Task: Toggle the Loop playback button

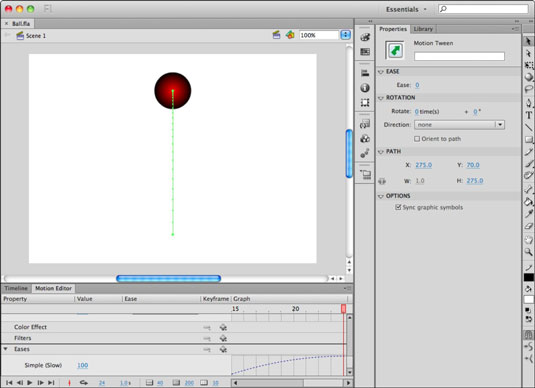Action: click(x=84, y=383)
